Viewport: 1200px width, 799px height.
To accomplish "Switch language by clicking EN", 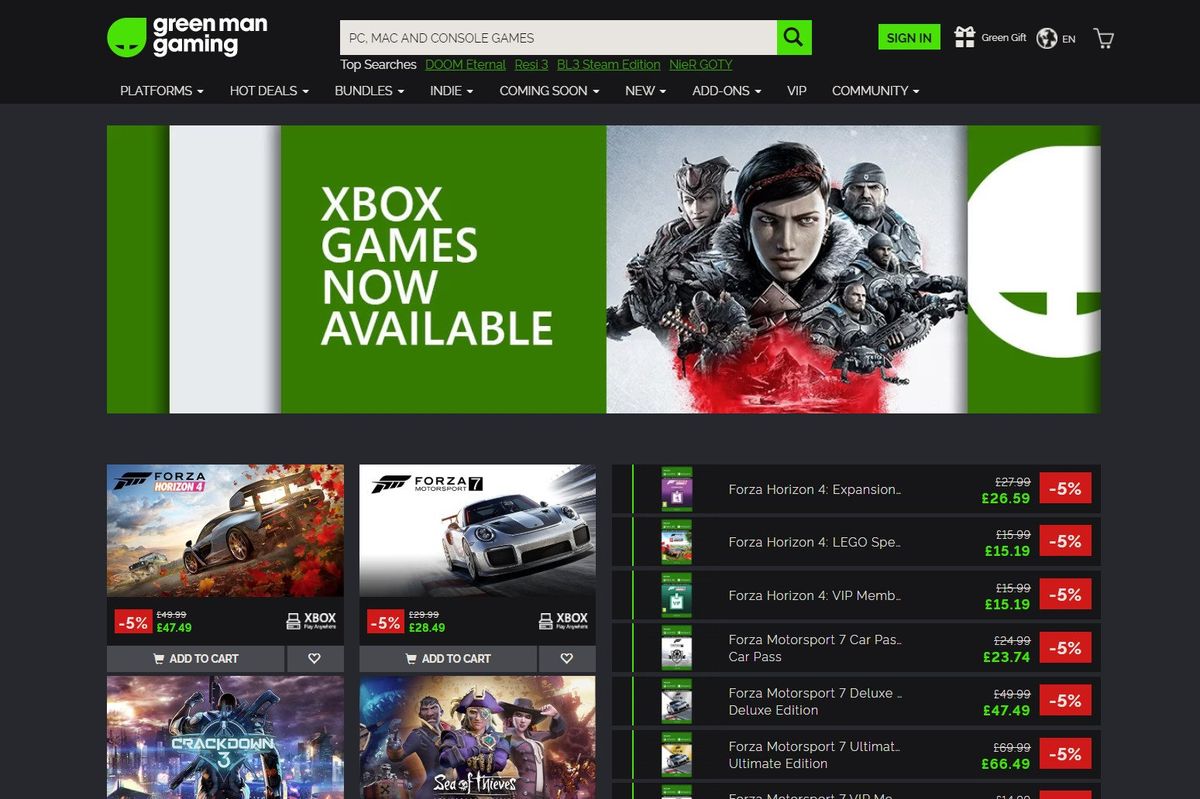I will [x=1069, y=39].
